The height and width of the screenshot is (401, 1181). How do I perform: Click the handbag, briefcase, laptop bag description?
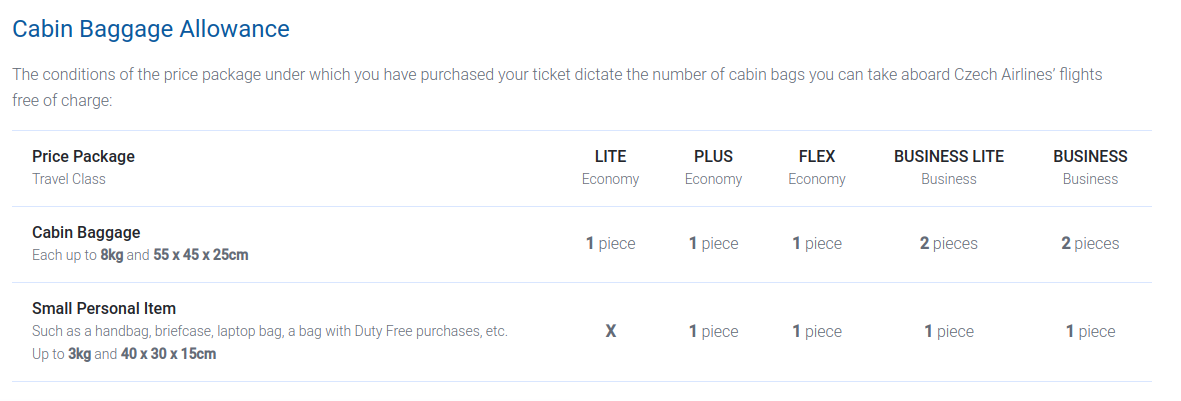click(270, 331)
